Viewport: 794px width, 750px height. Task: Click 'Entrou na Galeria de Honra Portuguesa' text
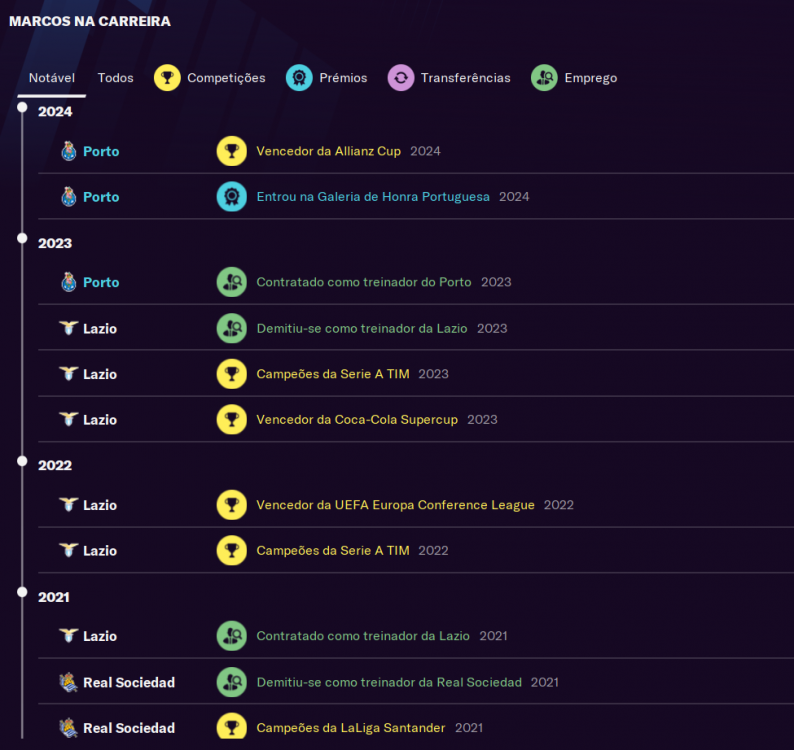coord(373,196)
